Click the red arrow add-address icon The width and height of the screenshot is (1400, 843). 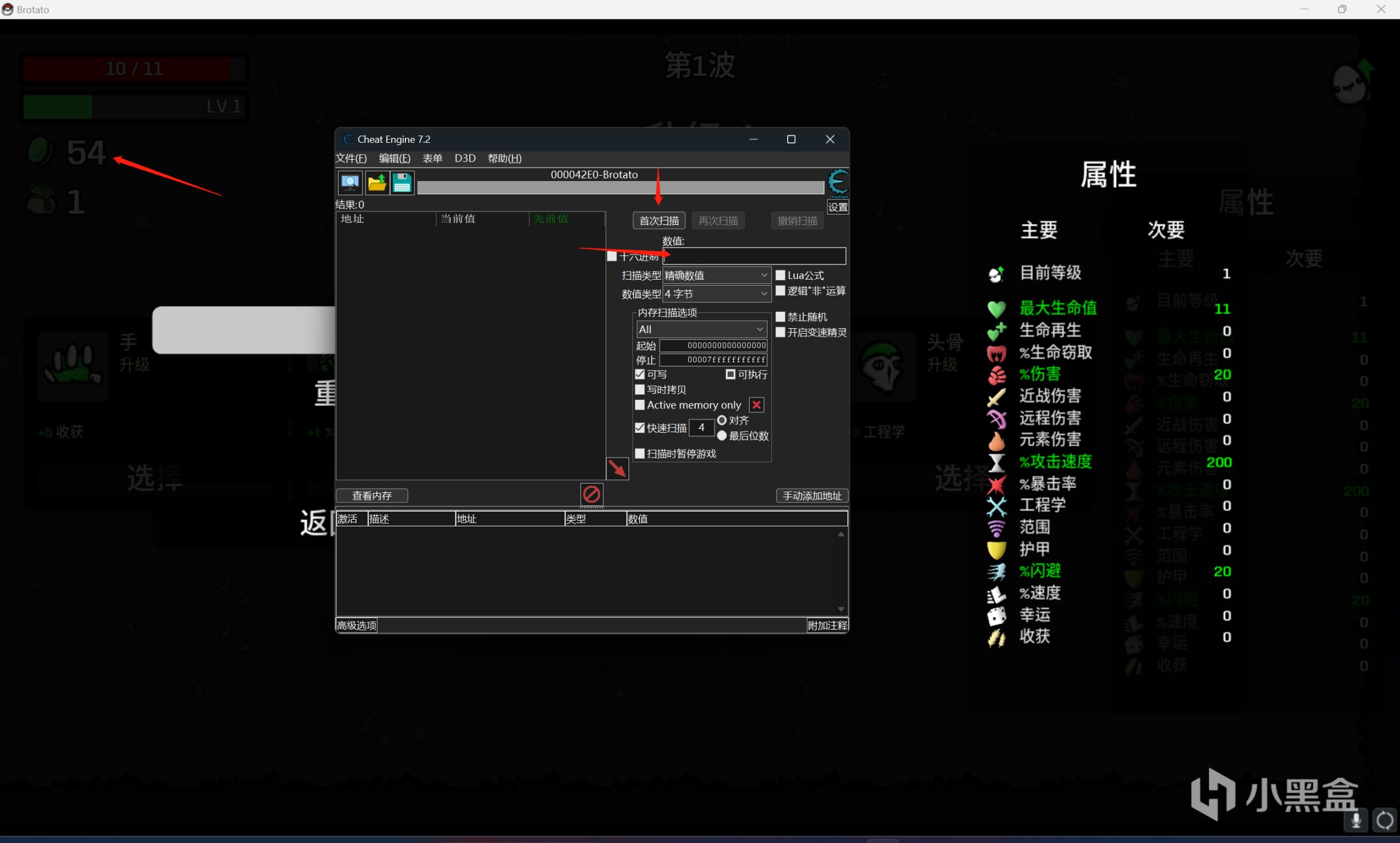tap(617, 469)
